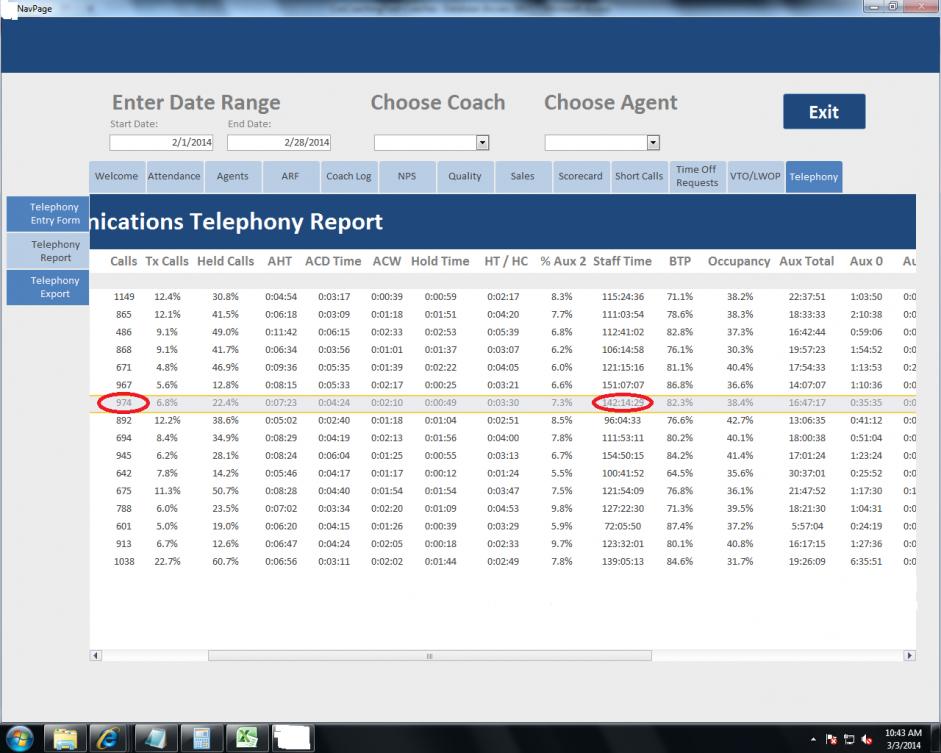
Task: Open the Scorecard tab
Action: pos(580,176)
